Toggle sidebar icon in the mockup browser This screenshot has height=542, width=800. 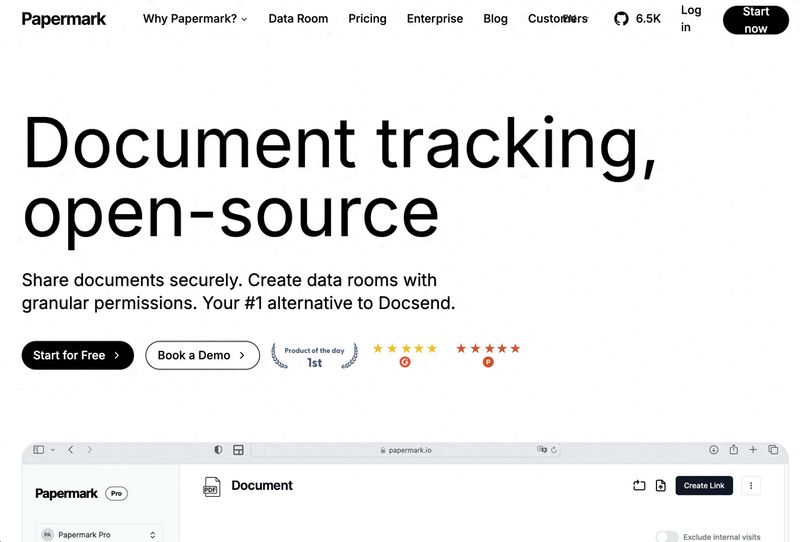39,450
